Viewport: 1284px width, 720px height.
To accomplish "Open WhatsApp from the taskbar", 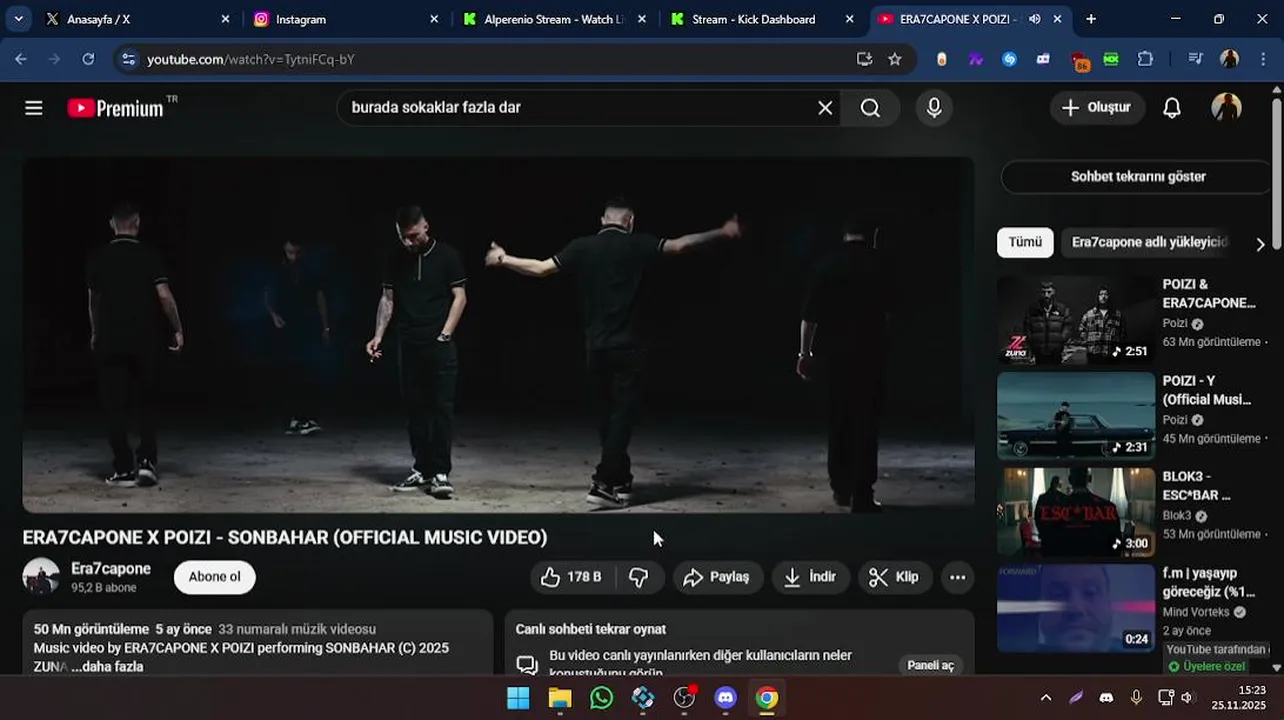I will pyautogui.click(x=601, y=698).
